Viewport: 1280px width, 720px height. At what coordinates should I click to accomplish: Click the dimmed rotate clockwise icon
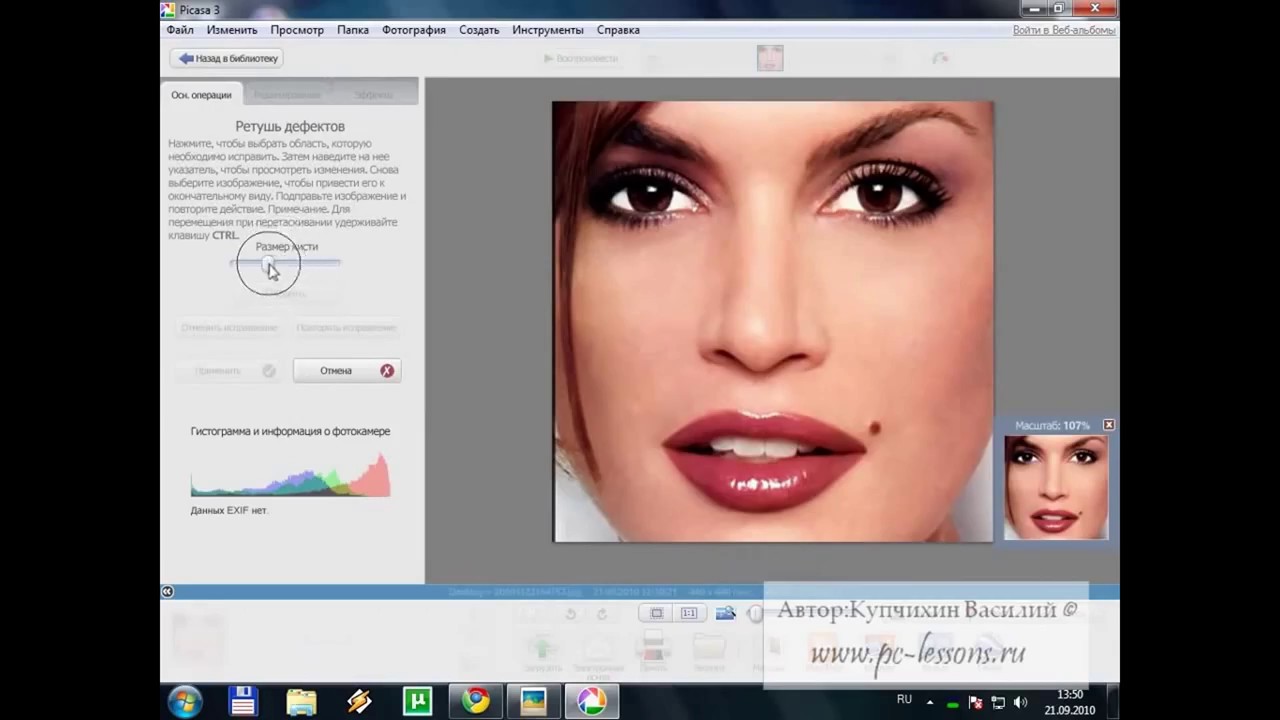click(602, 614)
